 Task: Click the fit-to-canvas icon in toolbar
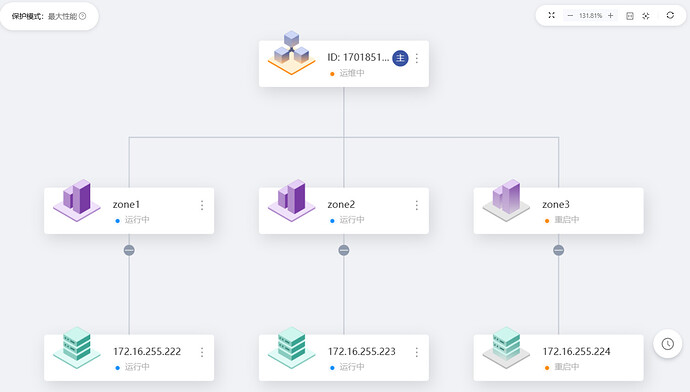[x=630, y=16]
